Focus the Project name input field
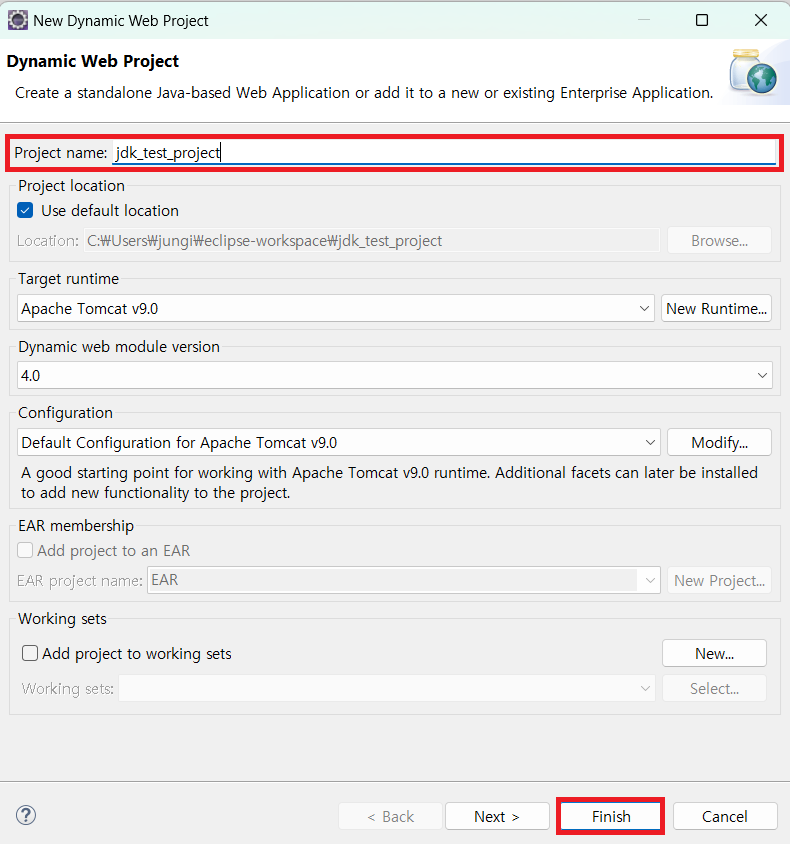The height and width of the screenshot is (844, 791). click(444, 153)
